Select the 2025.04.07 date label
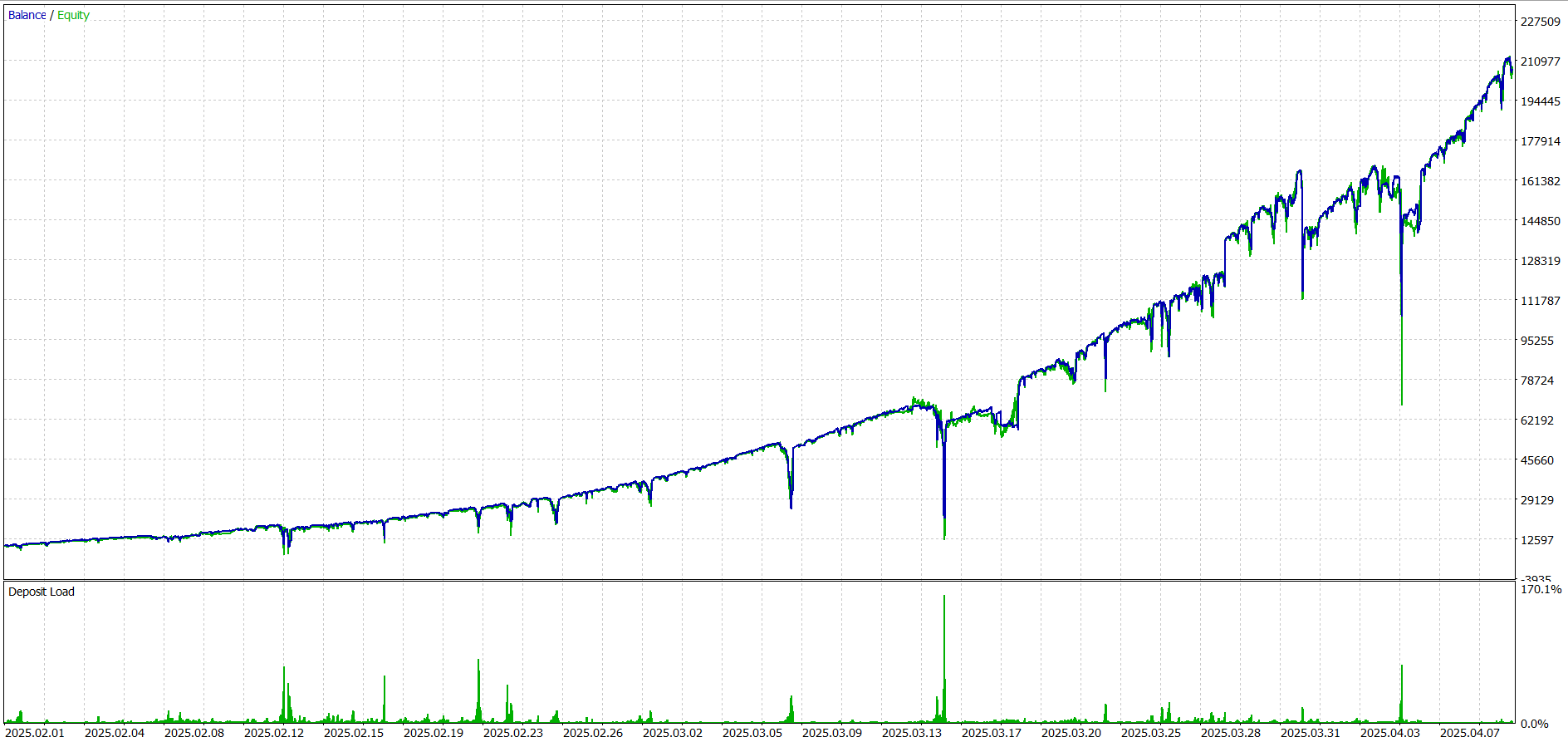The image size is (1568, 737). [x=1470, y=732]
